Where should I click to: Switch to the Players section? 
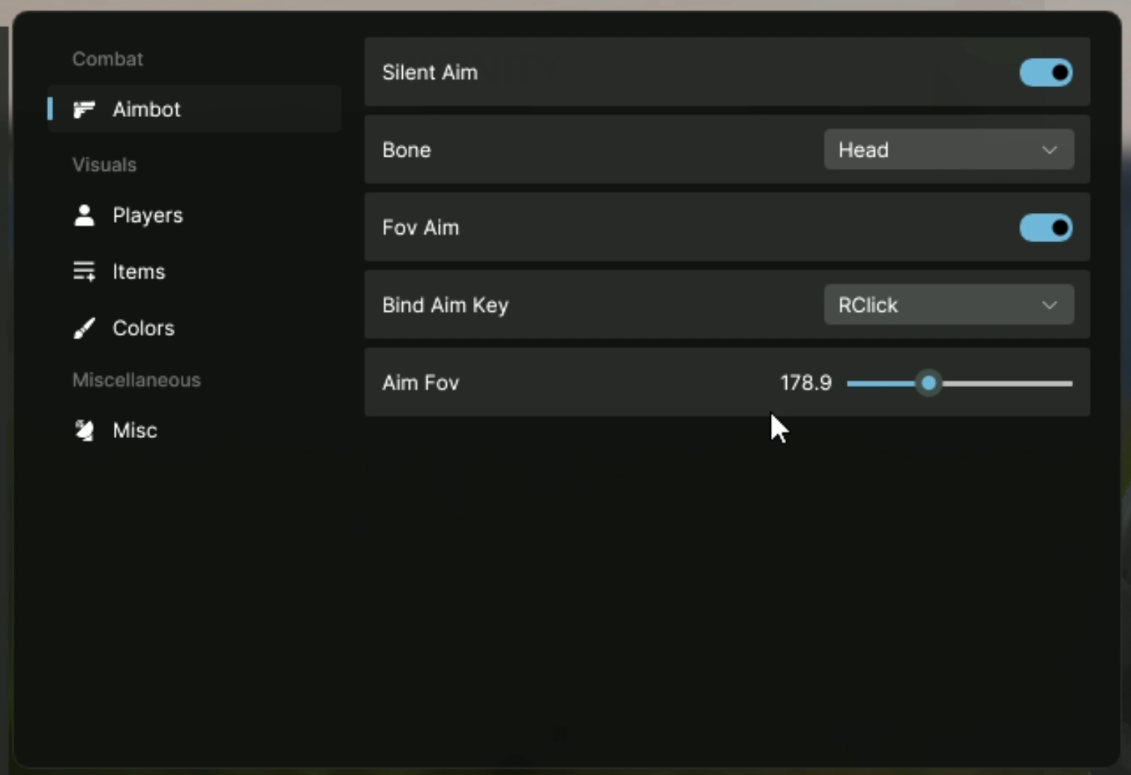click(147, 215)
